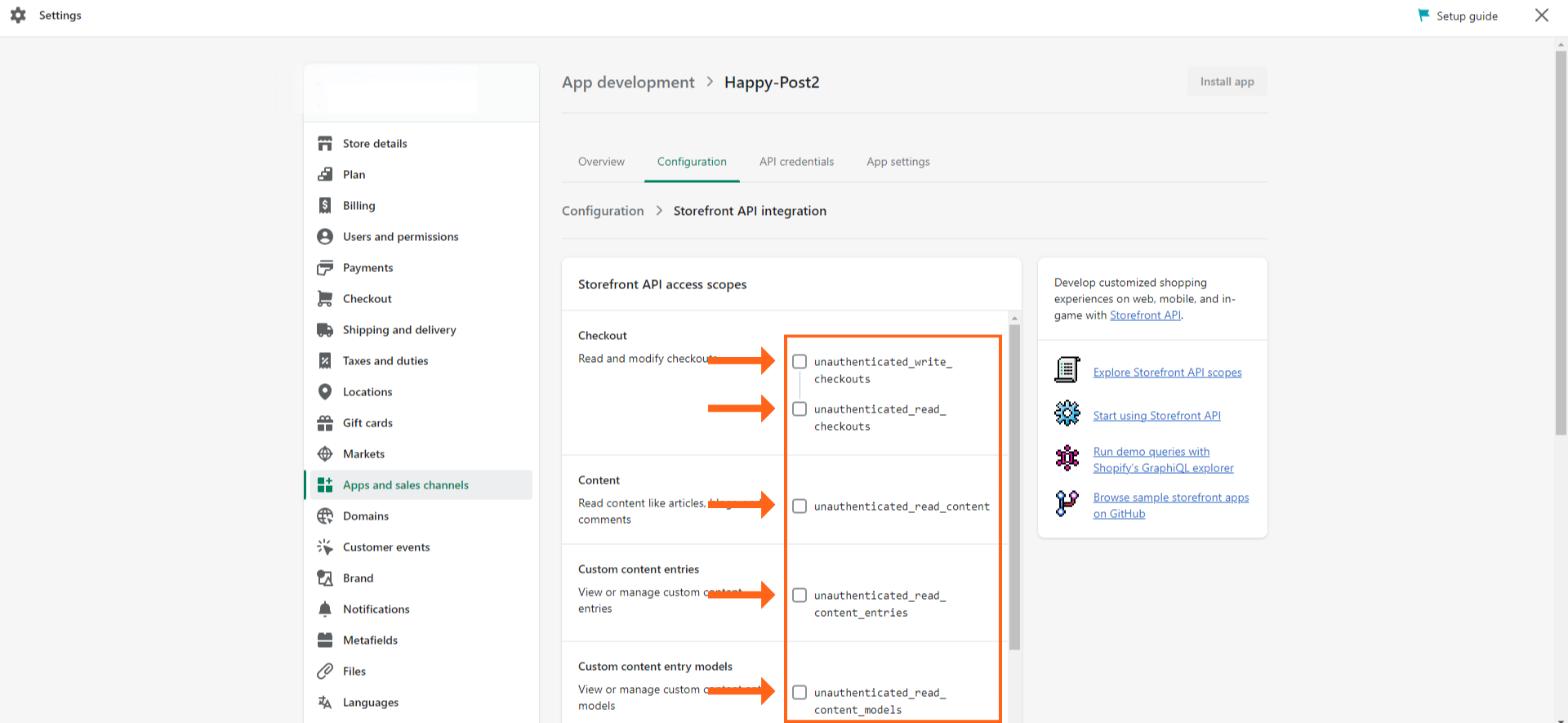
Task: Click the Setup guide flag icon
Action: pos(1423,16)
